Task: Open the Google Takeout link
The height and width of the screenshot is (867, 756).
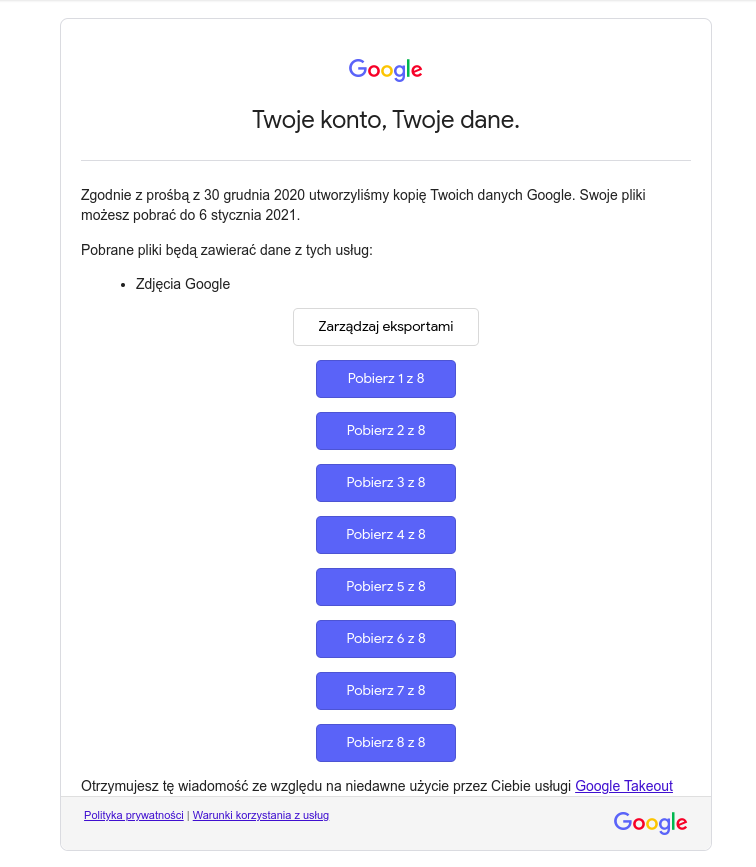Action: click(624, 786)
